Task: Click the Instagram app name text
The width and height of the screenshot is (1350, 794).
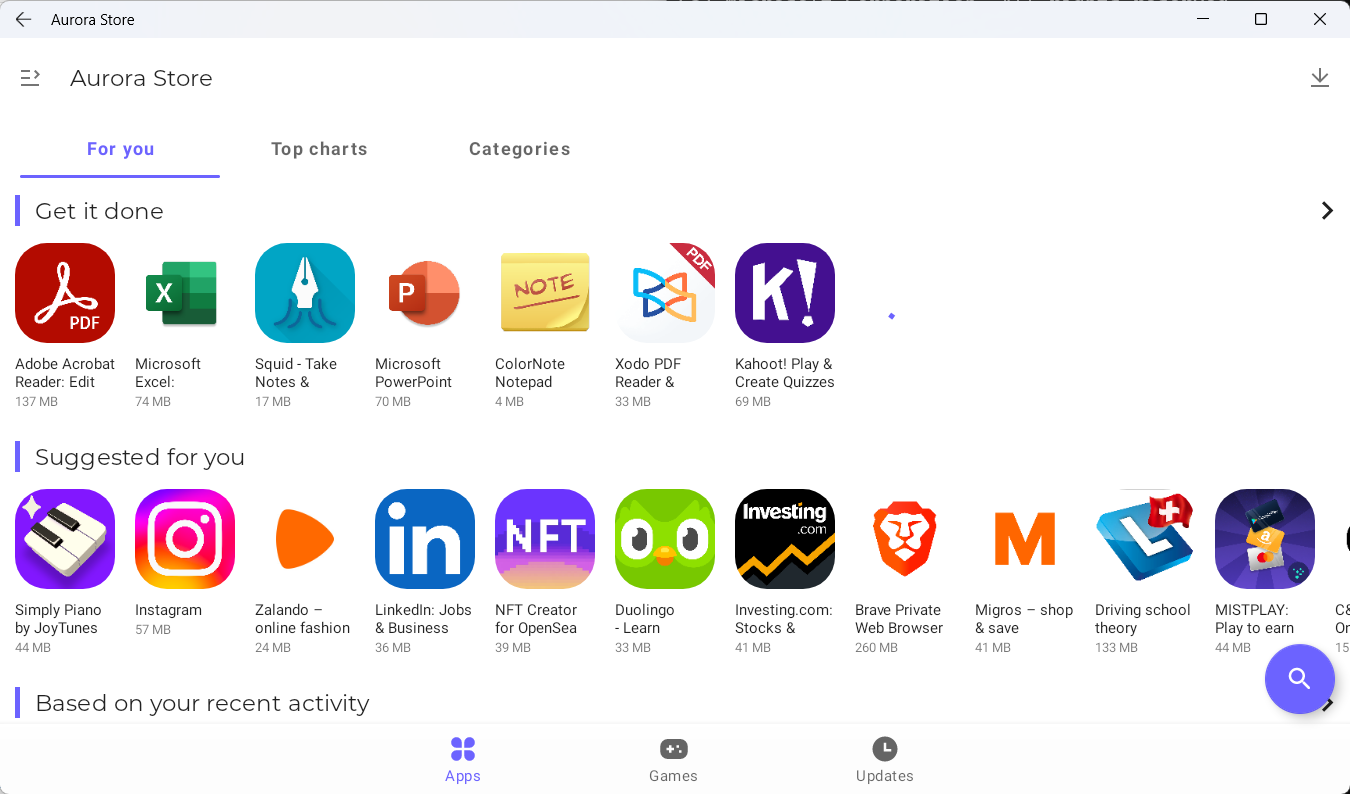Action: coord(168,610)
